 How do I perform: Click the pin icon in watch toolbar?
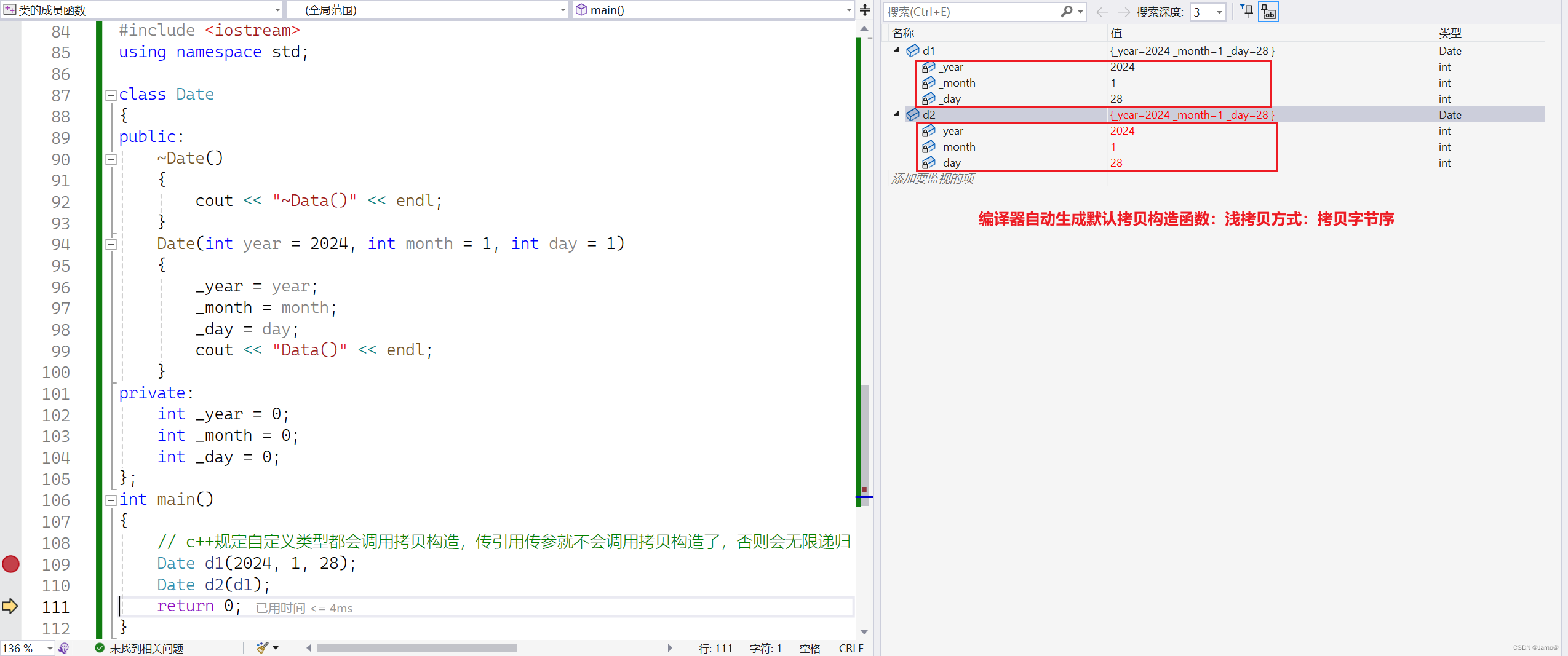1247,11
